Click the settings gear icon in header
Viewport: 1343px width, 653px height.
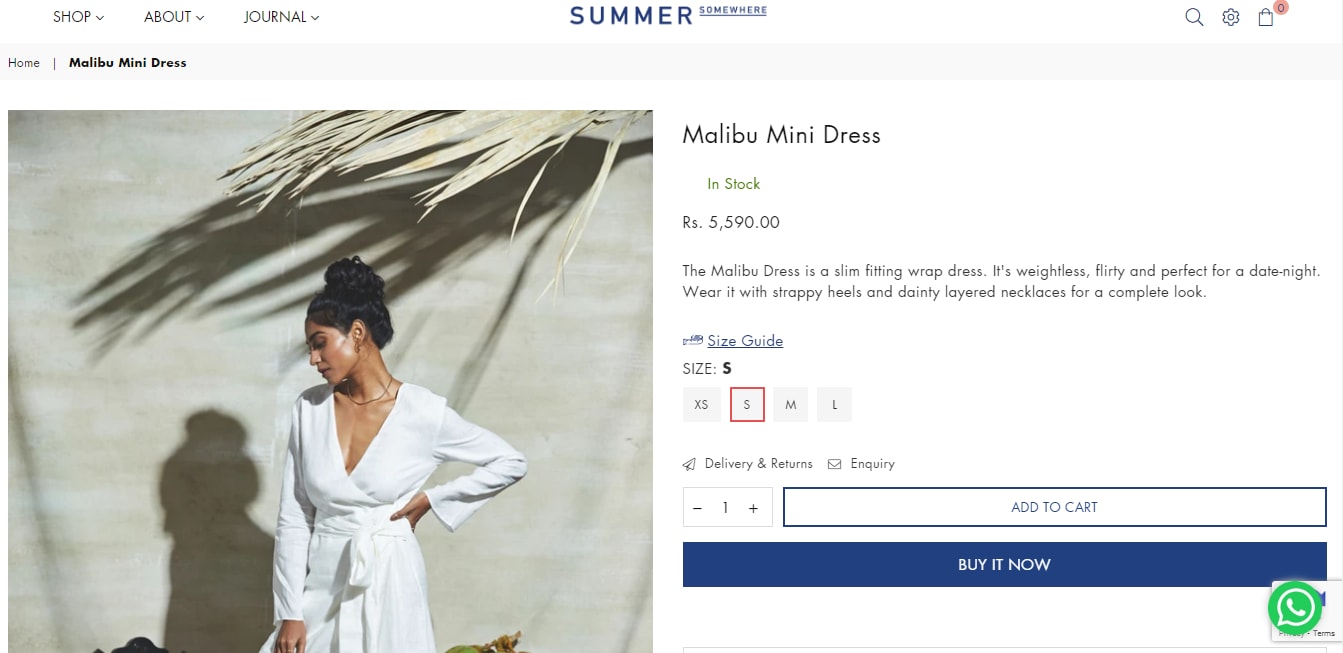(x=1230, y=17)
